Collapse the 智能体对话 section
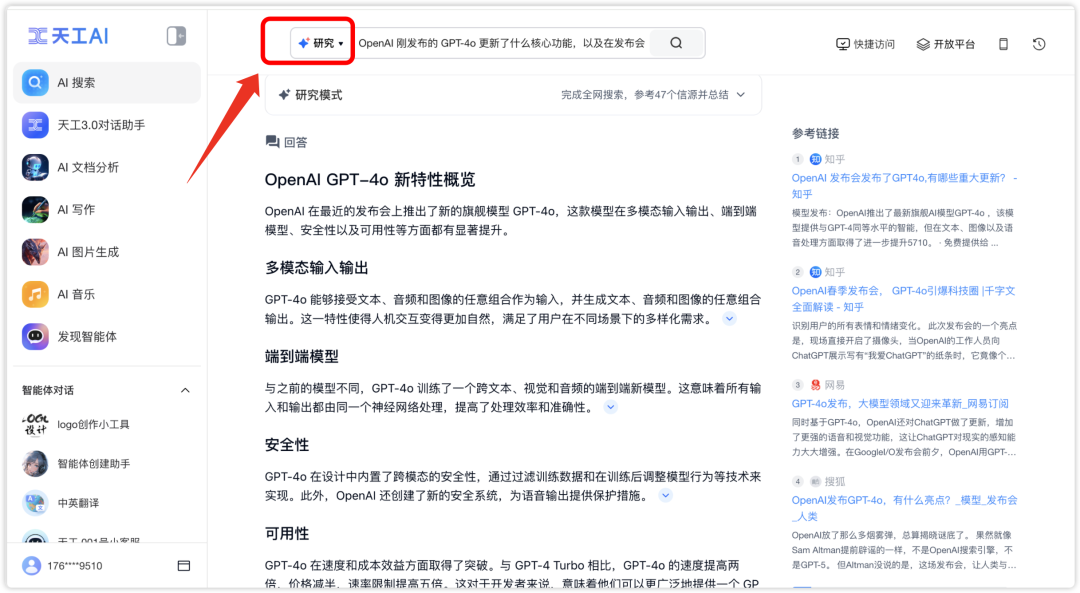 [184, 390]
